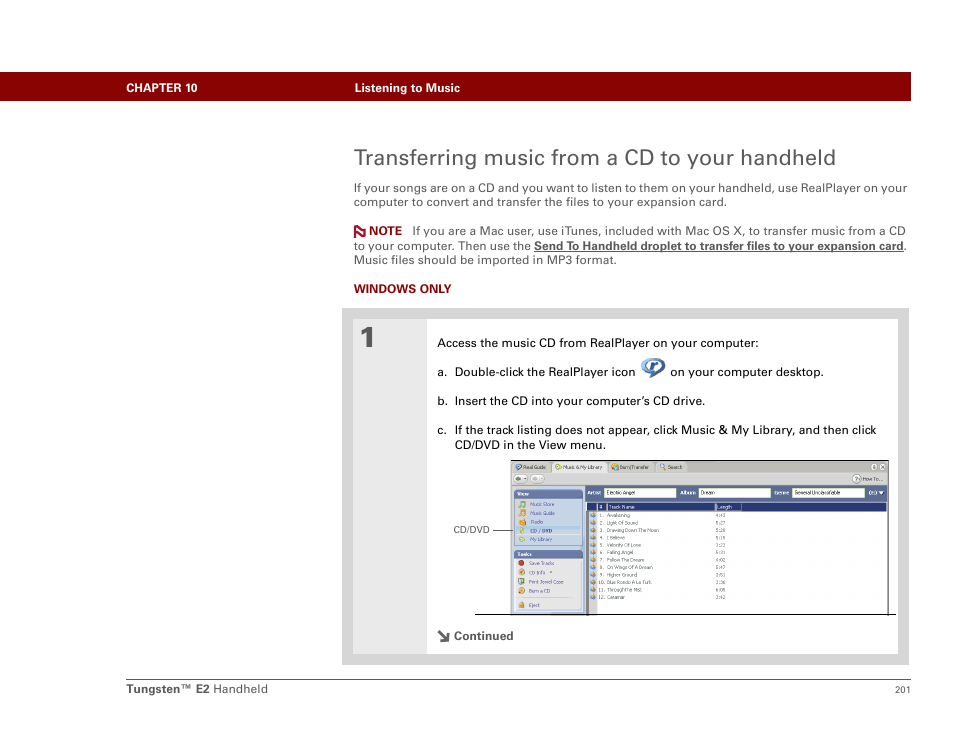Viewport: 954px width, 738px height.
Task: Expand the CD dropdown next to Genre
Action: pyautogui.click(x=876, y=493)
